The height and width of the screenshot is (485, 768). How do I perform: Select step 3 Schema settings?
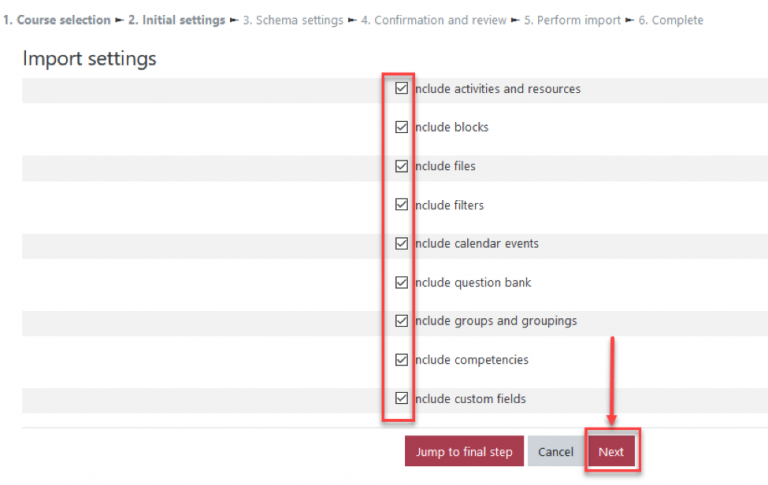293,20
